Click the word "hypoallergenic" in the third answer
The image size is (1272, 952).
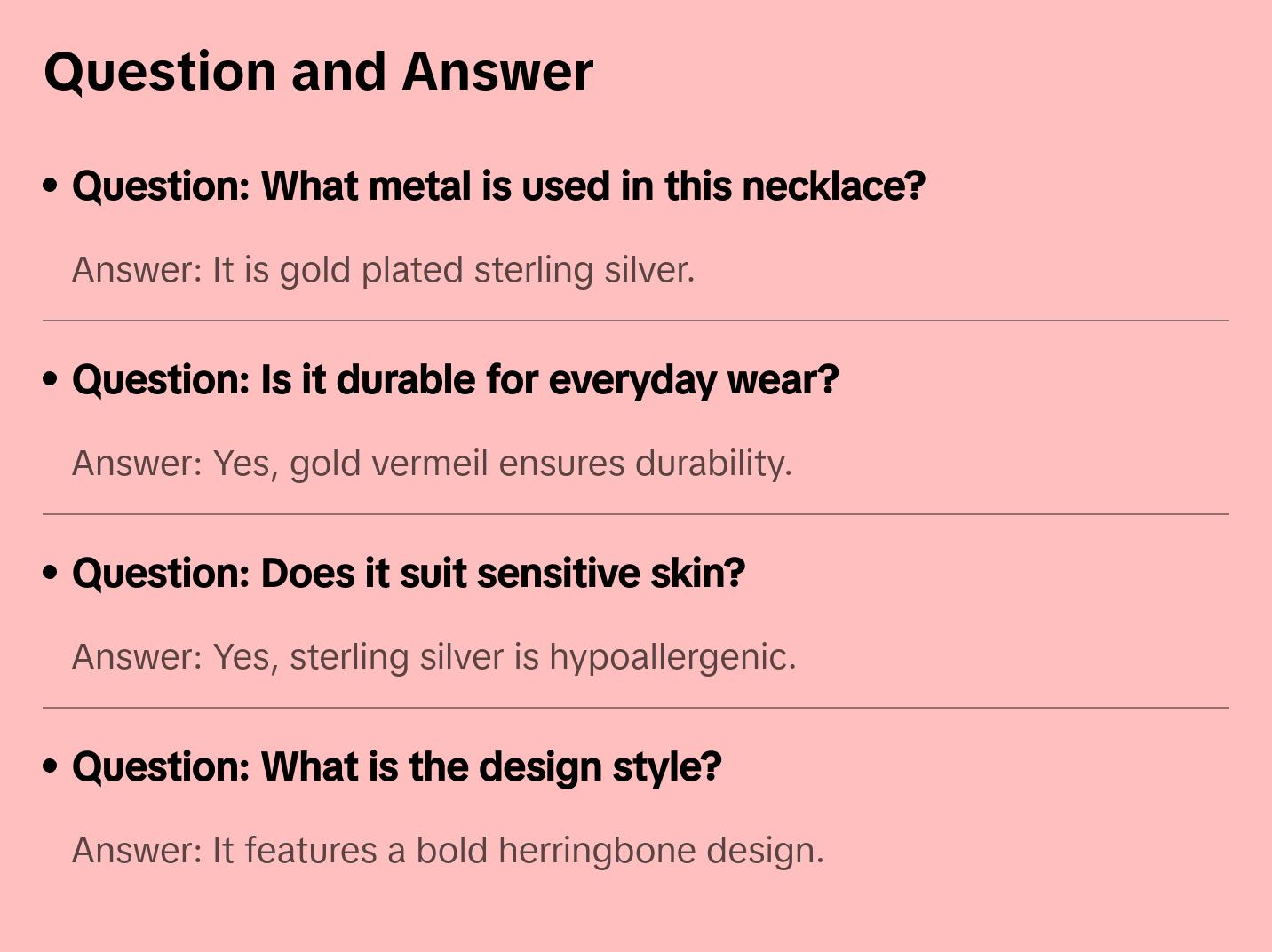(672, 657)
